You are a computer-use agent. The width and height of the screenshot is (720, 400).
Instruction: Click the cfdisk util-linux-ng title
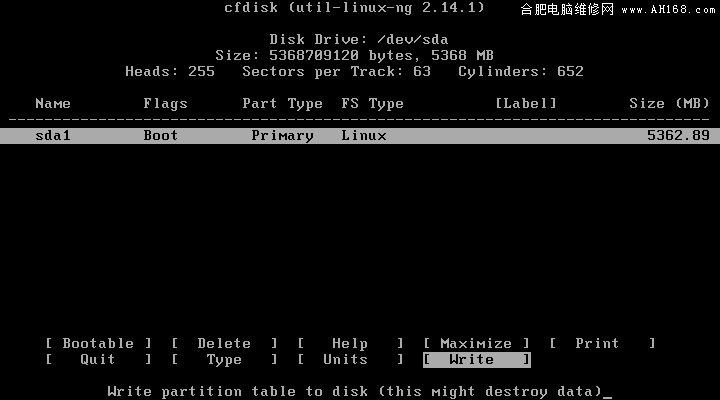coord(354,8)
